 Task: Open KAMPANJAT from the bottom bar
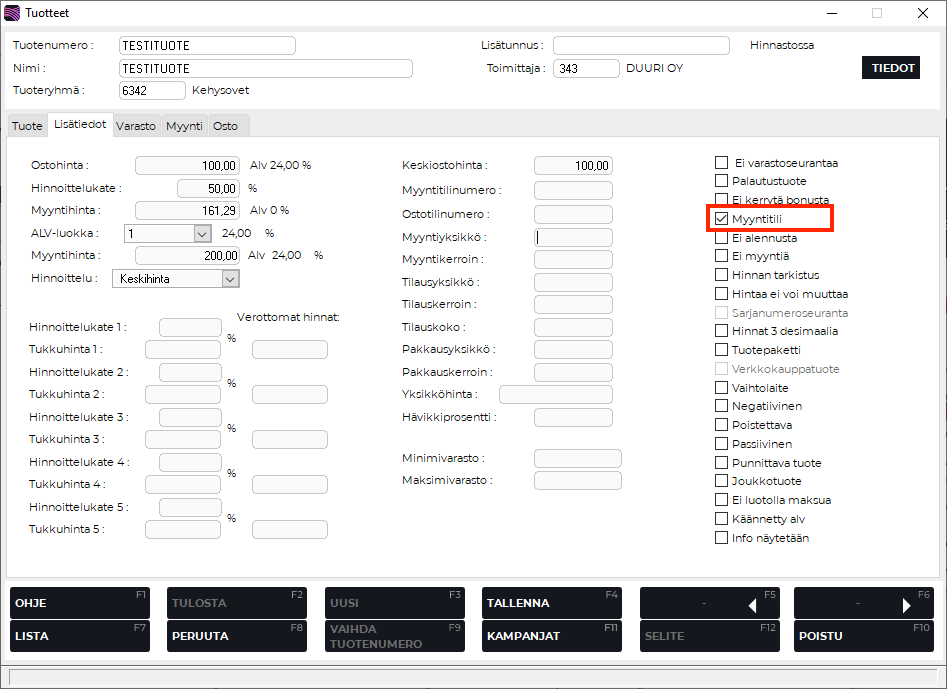(551, 636)
